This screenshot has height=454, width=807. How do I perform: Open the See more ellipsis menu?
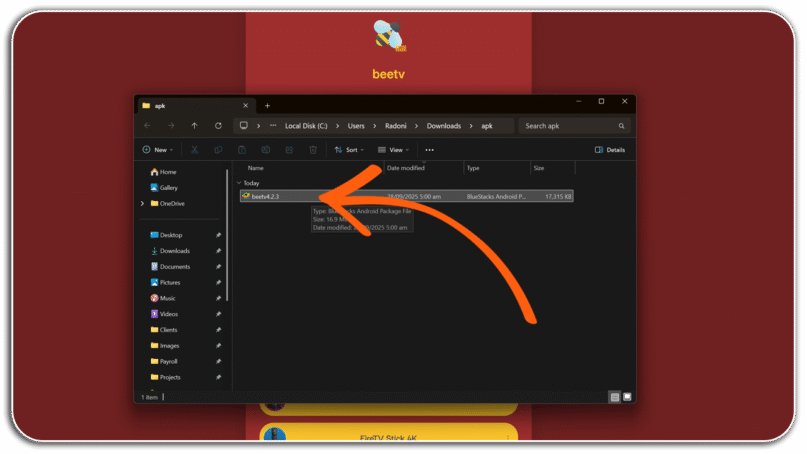[429, 150]
